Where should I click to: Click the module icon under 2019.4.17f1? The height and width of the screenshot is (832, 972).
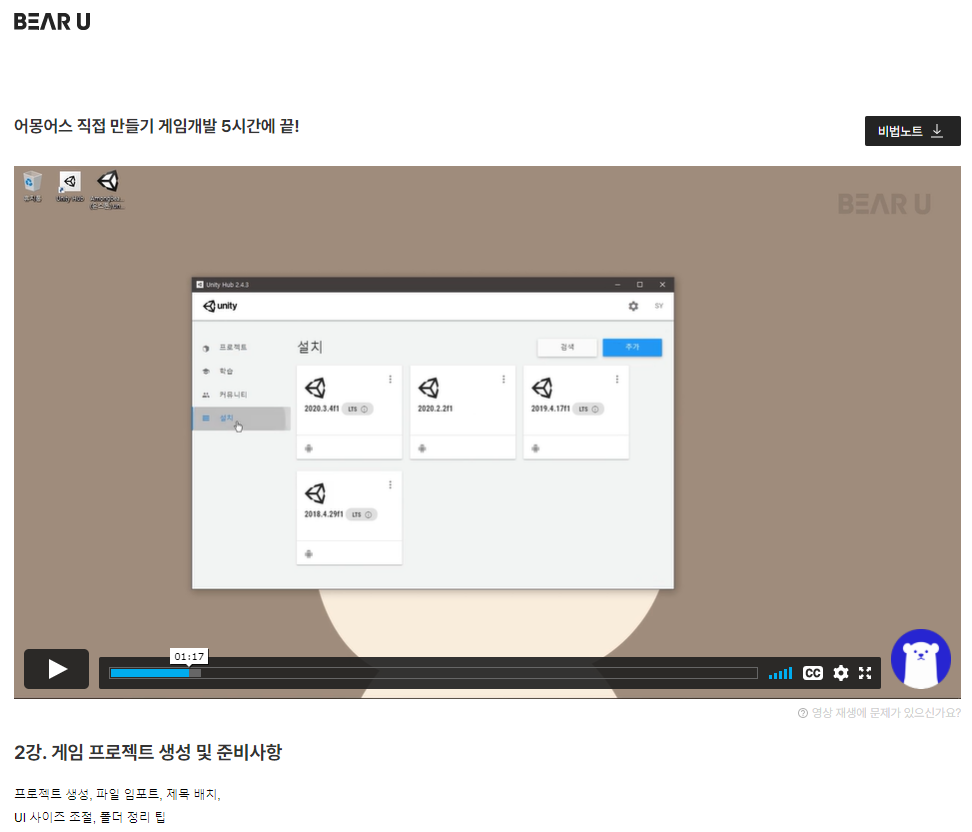click(536, 448)
